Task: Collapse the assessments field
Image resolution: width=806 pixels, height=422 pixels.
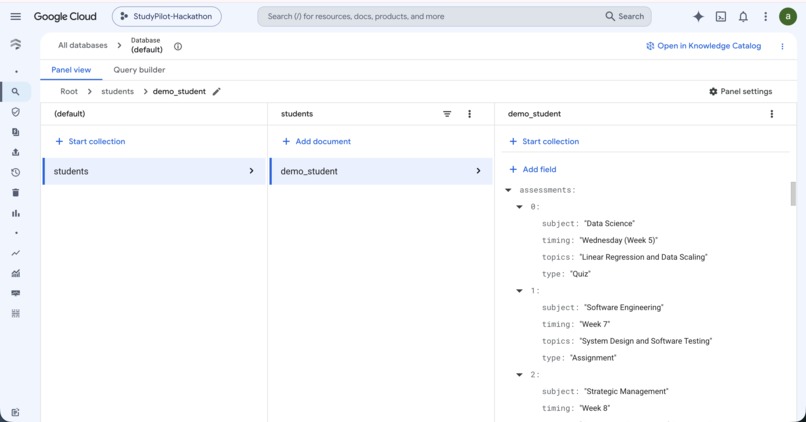Action: pos(508,190)
